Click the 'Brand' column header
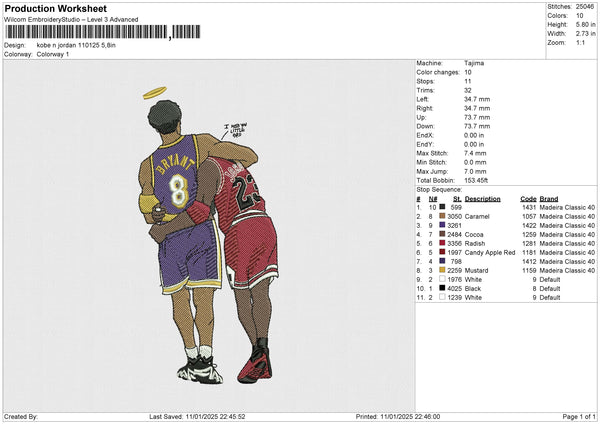 549,199
